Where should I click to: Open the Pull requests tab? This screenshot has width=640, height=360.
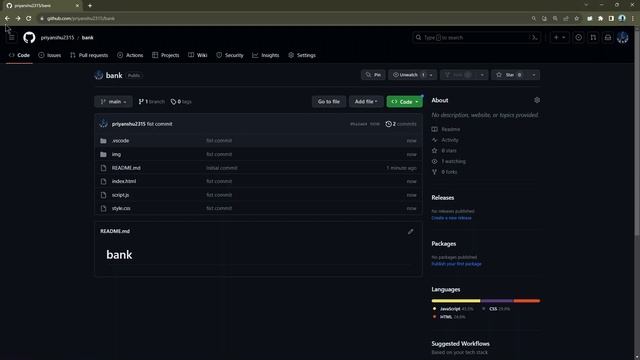point(89,55)
